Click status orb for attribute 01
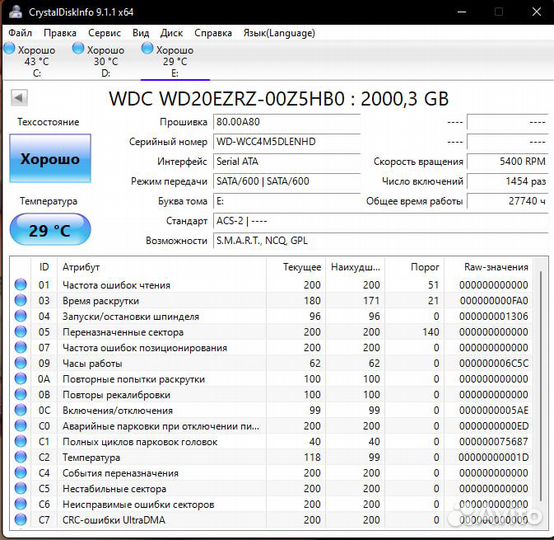Screen dimensions: 554x540 coord(21,284)
